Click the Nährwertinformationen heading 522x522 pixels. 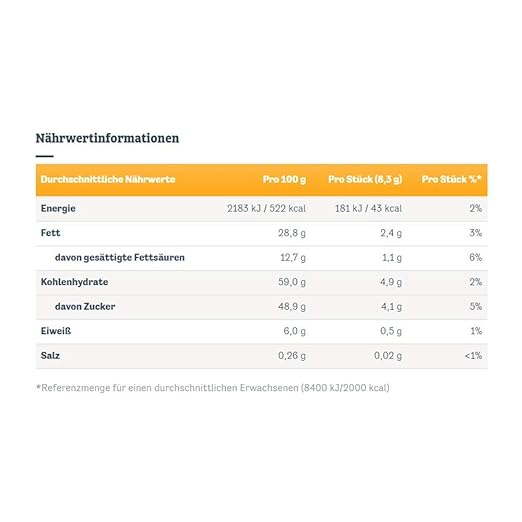[107, 138]
